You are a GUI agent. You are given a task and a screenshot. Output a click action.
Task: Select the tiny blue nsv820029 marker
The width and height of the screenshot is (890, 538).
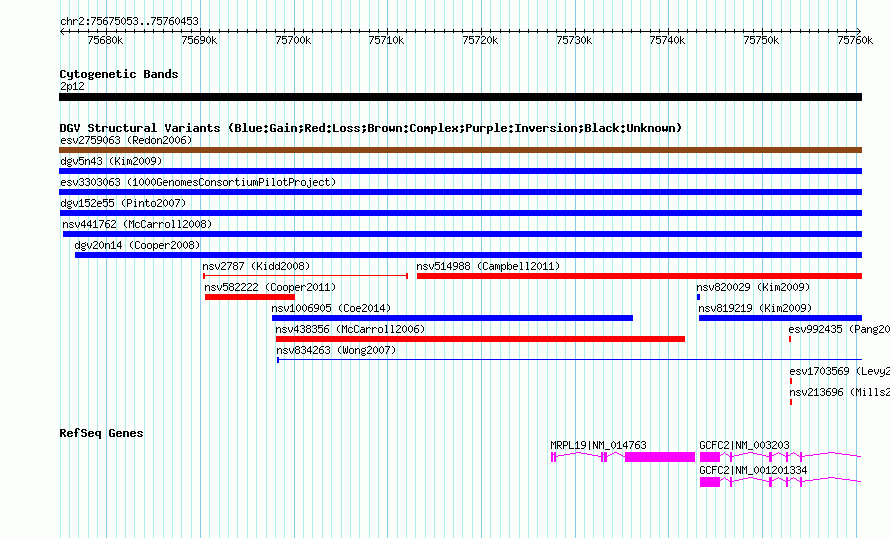[698, 297]
